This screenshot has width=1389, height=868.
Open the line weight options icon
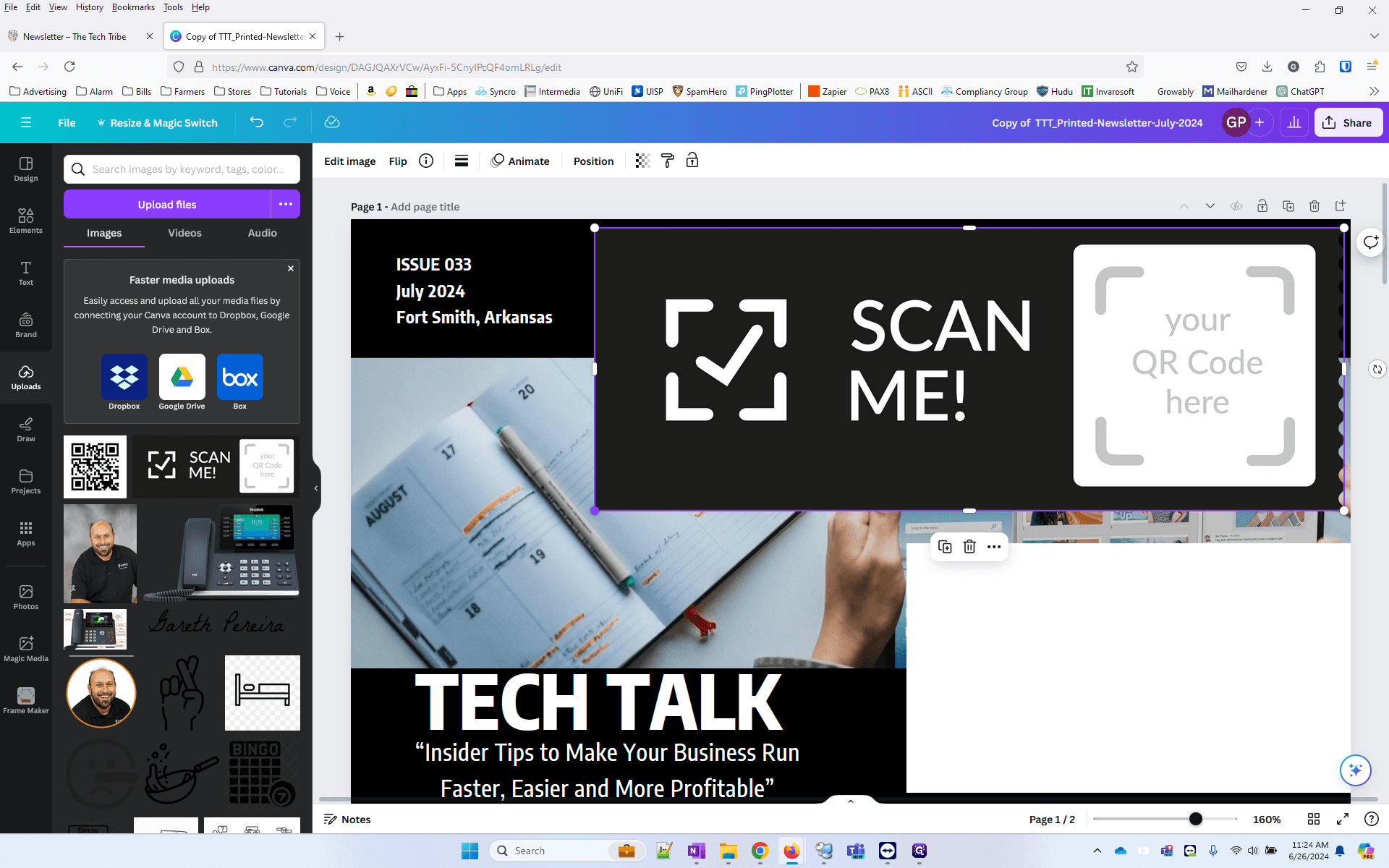click(462, 161)
